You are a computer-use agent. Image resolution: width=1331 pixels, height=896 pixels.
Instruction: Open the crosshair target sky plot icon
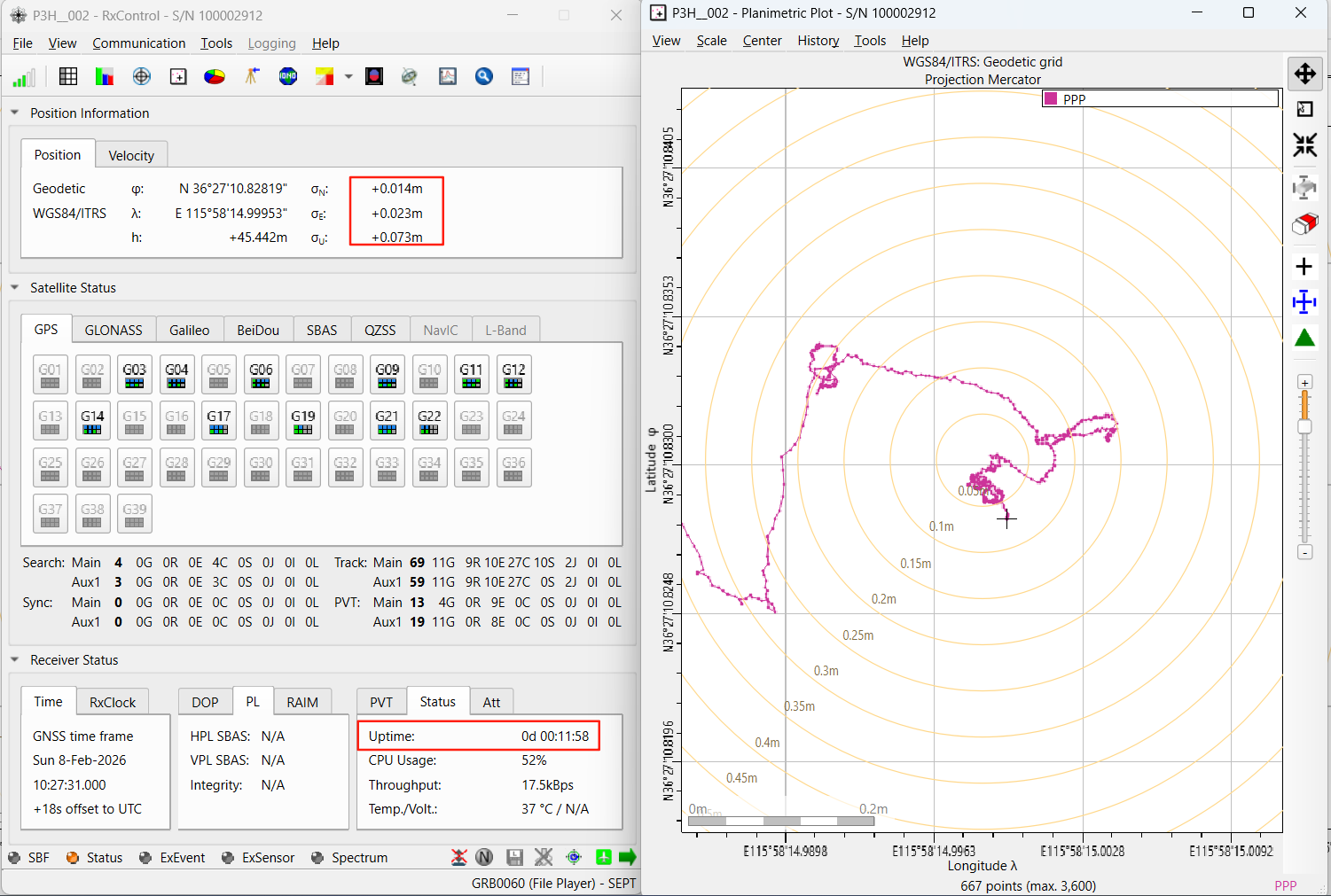tap(142, 76)
